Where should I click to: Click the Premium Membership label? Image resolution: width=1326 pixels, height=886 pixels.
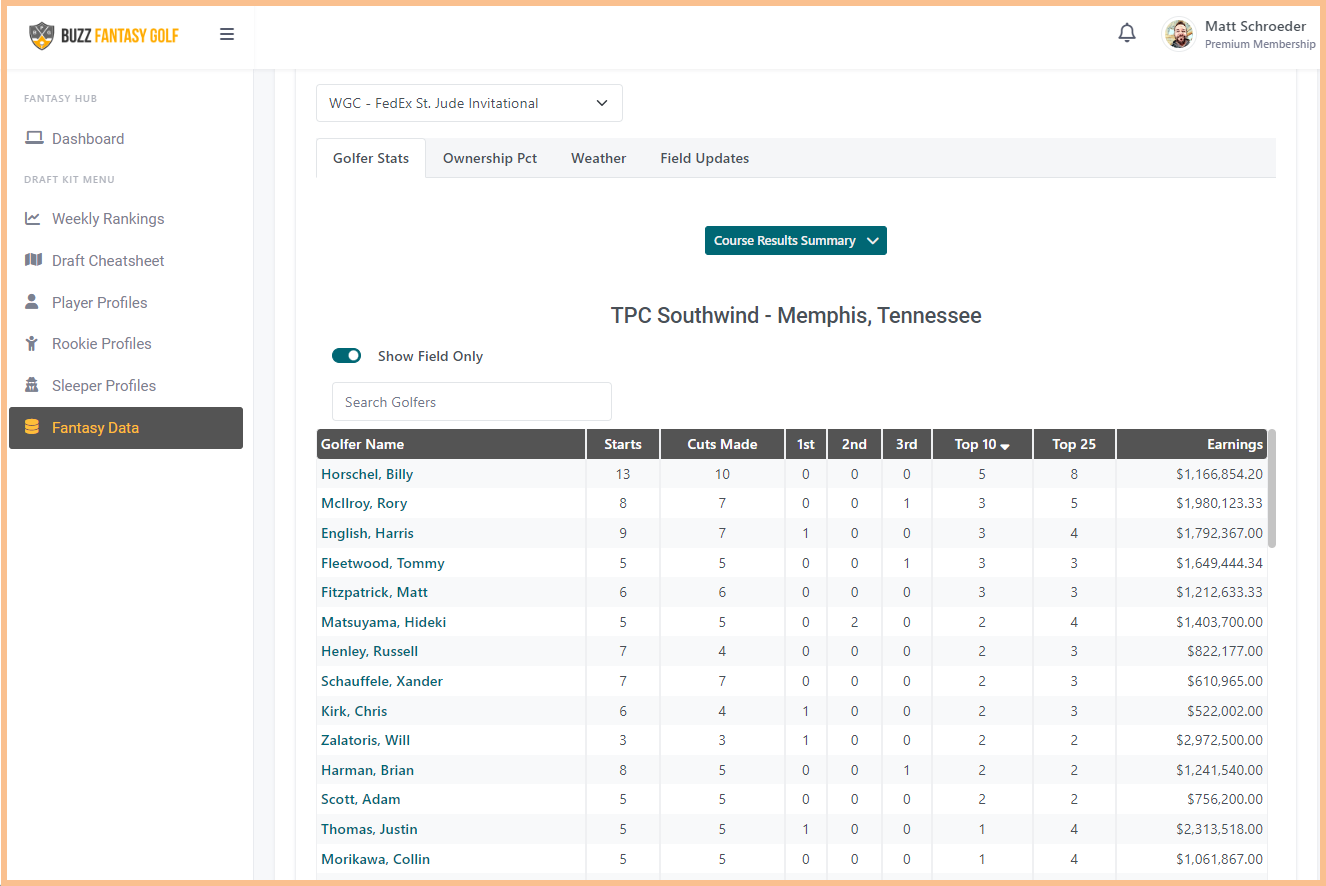point(1260,44)
